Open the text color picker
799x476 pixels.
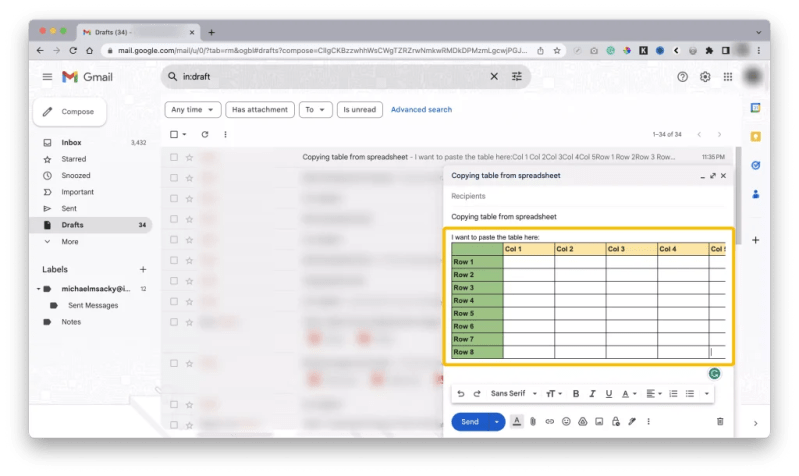pos(629,394)
